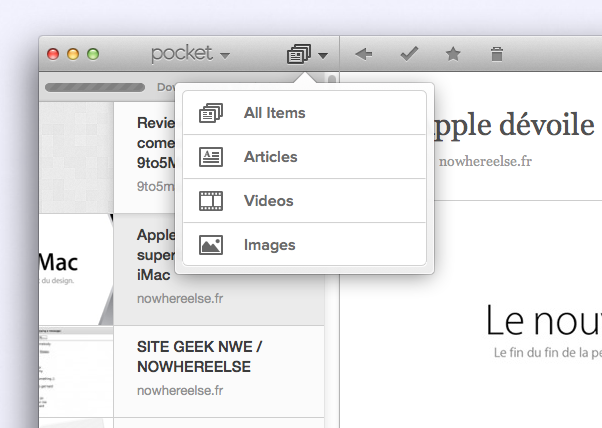
Task: Favorite the article with the star icon
Action: [453, 54]
